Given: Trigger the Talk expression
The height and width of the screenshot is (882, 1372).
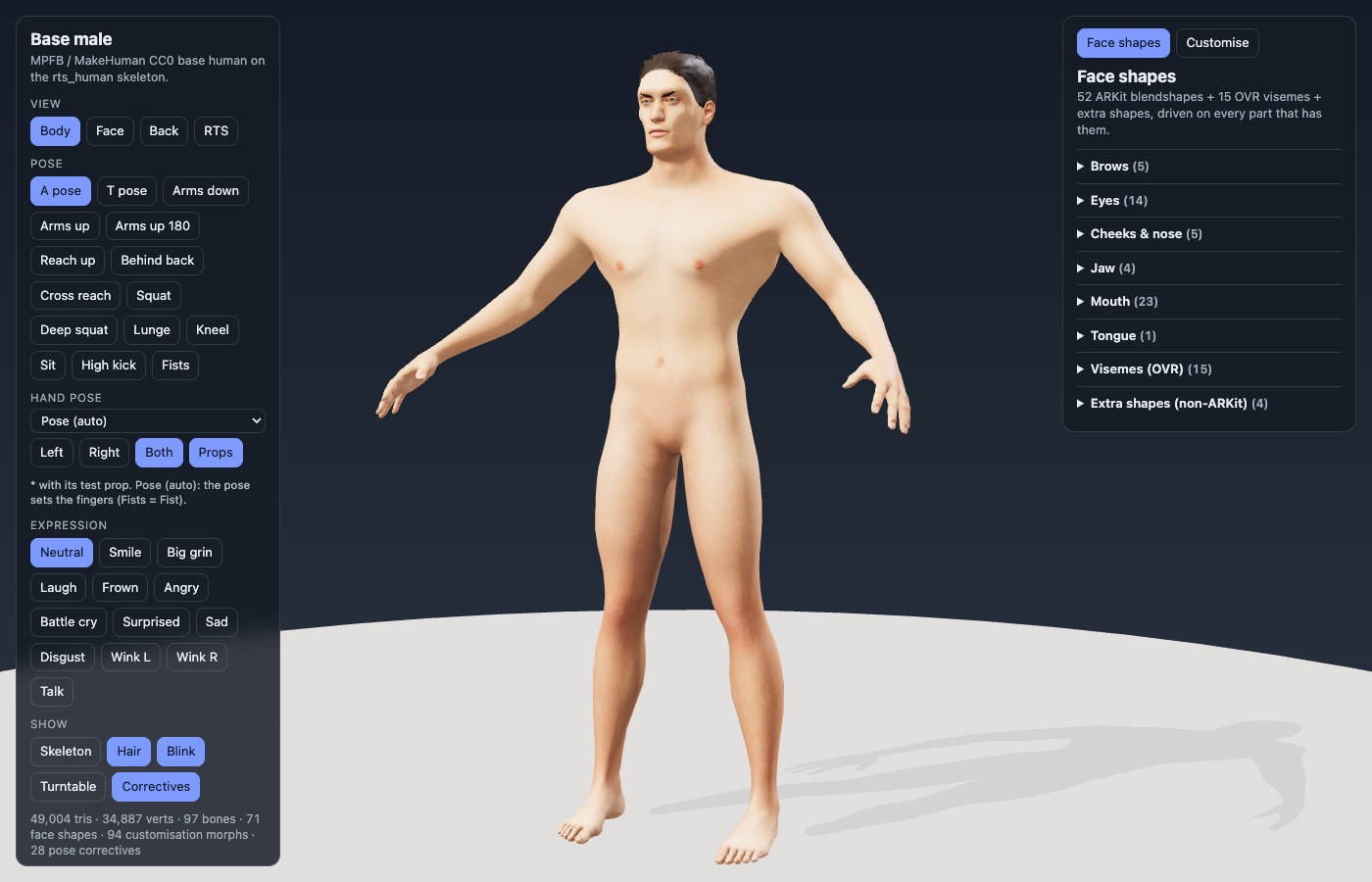Looking at the screenshot, I should (52, 692).
